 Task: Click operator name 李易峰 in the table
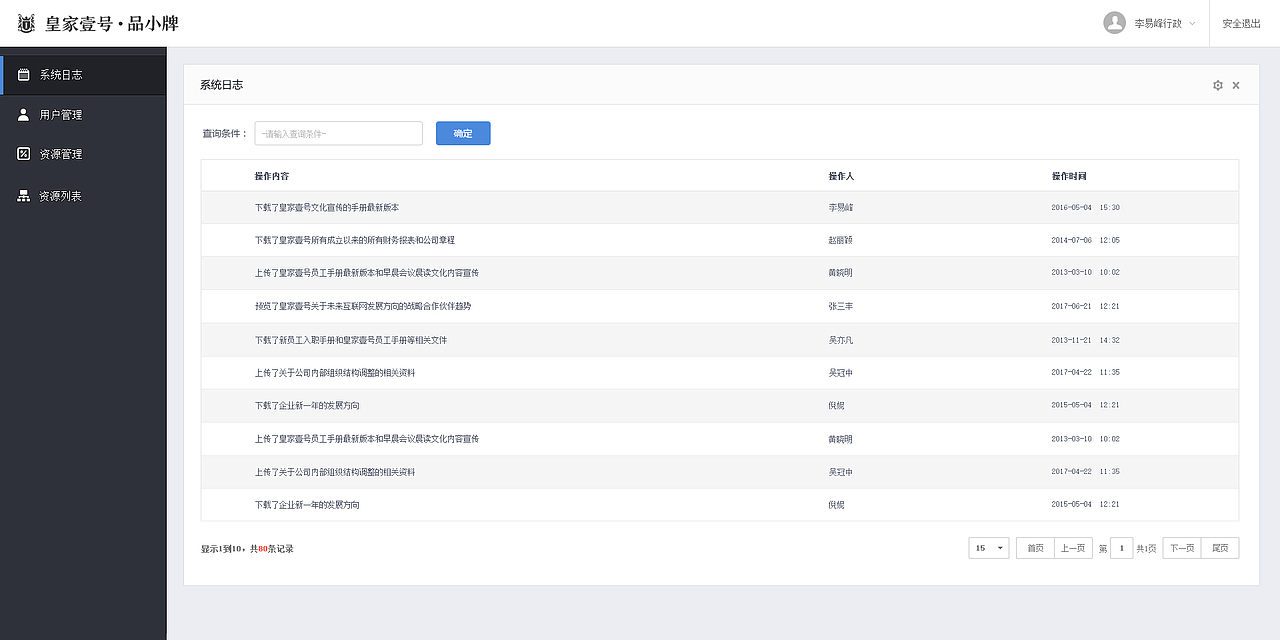point(841,207)
